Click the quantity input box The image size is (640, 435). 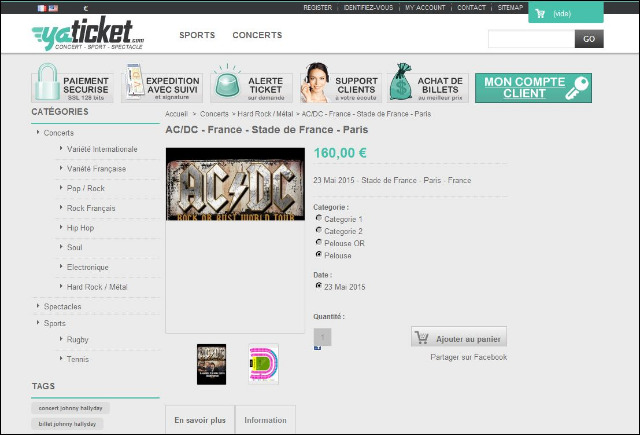pos(322,337)
